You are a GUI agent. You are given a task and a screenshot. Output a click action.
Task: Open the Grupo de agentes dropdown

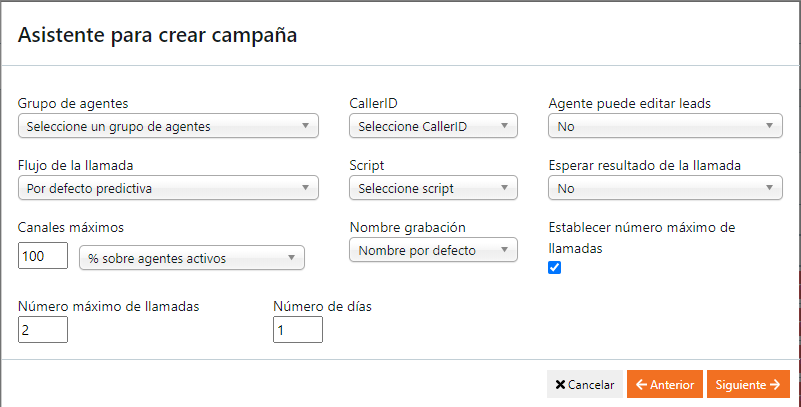(x=168, y=126)
